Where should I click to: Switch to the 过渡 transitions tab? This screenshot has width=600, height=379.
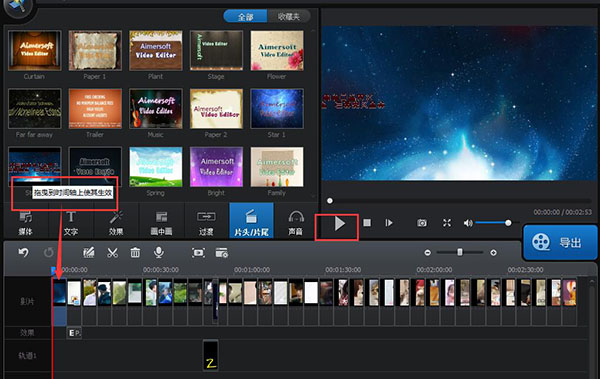click(x=207, y=223)
